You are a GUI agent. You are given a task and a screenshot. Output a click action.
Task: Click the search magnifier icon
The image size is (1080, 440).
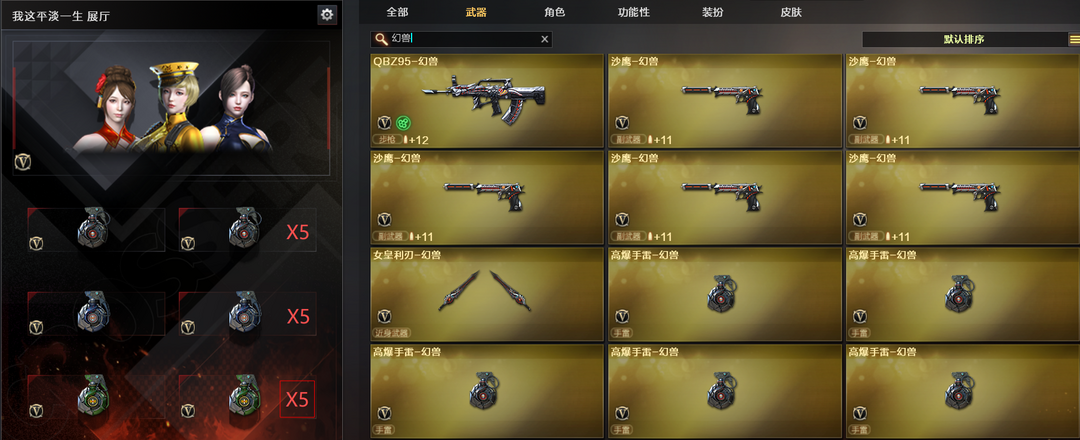pos(380,39)
